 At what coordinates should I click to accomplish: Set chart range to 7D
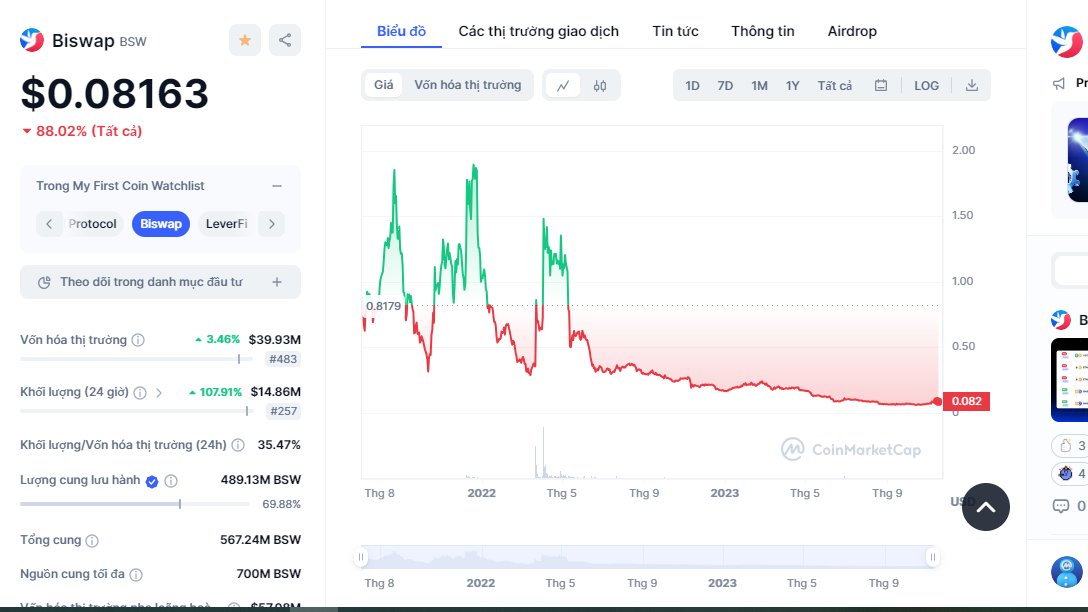725,85
